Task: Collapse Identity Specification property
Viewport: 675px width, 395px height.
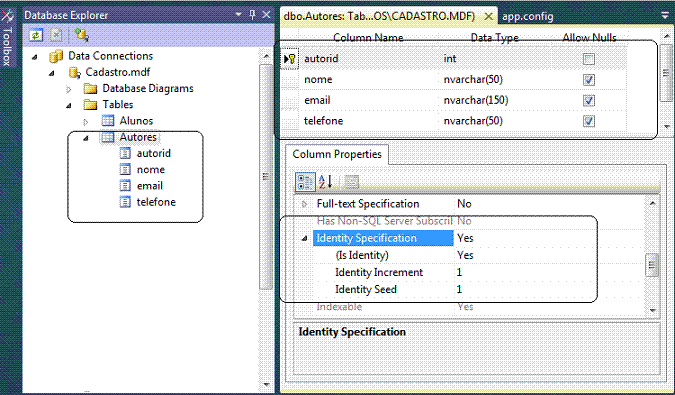Action: click(x=305, y=238)
